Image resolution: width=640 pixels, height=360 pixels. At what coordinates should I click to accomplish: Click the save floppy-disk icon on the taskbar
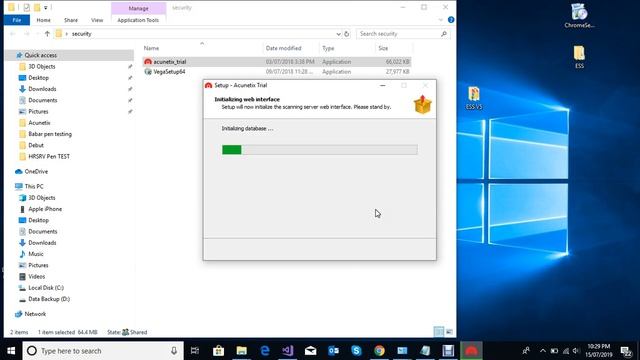[x=448, y=351]
